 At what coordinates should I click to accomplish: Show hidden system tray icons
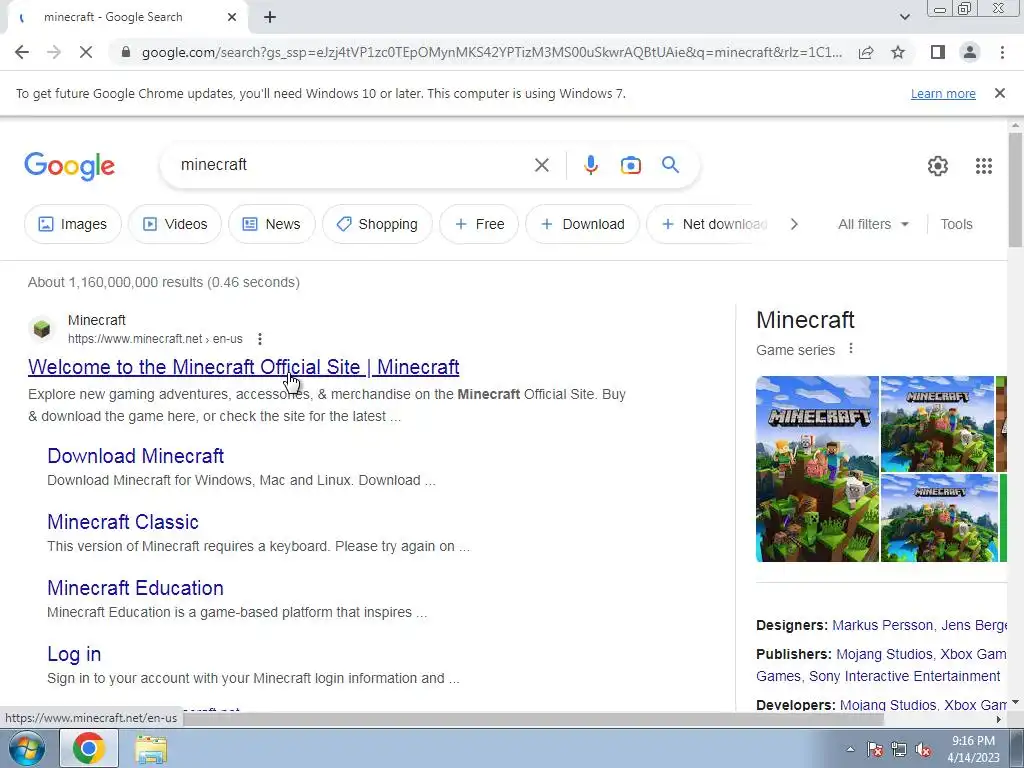[850, 749]
